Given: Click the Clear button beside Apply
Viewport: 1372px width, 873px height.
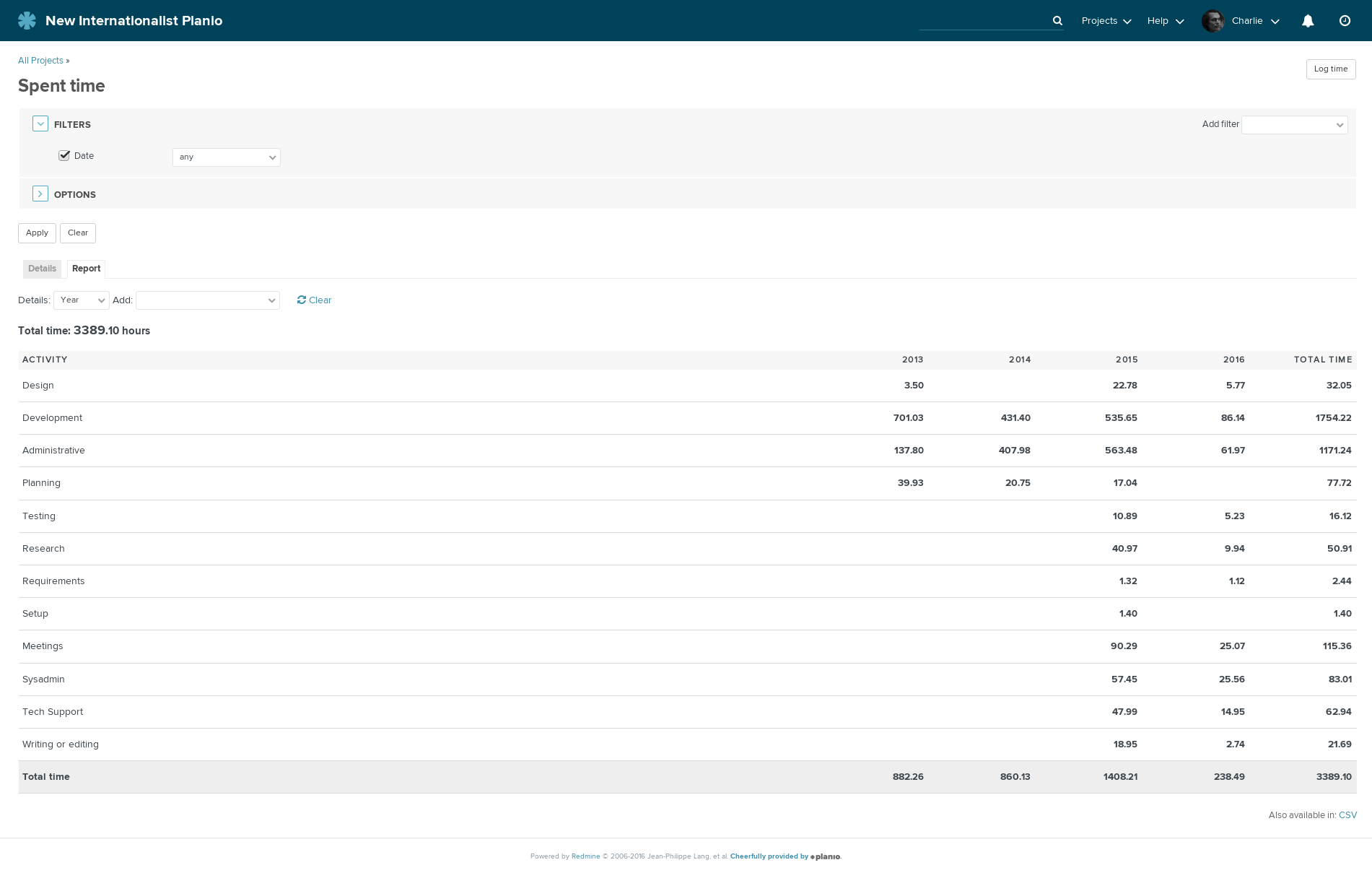Looking at the screenshot, I should pos(78,233).
